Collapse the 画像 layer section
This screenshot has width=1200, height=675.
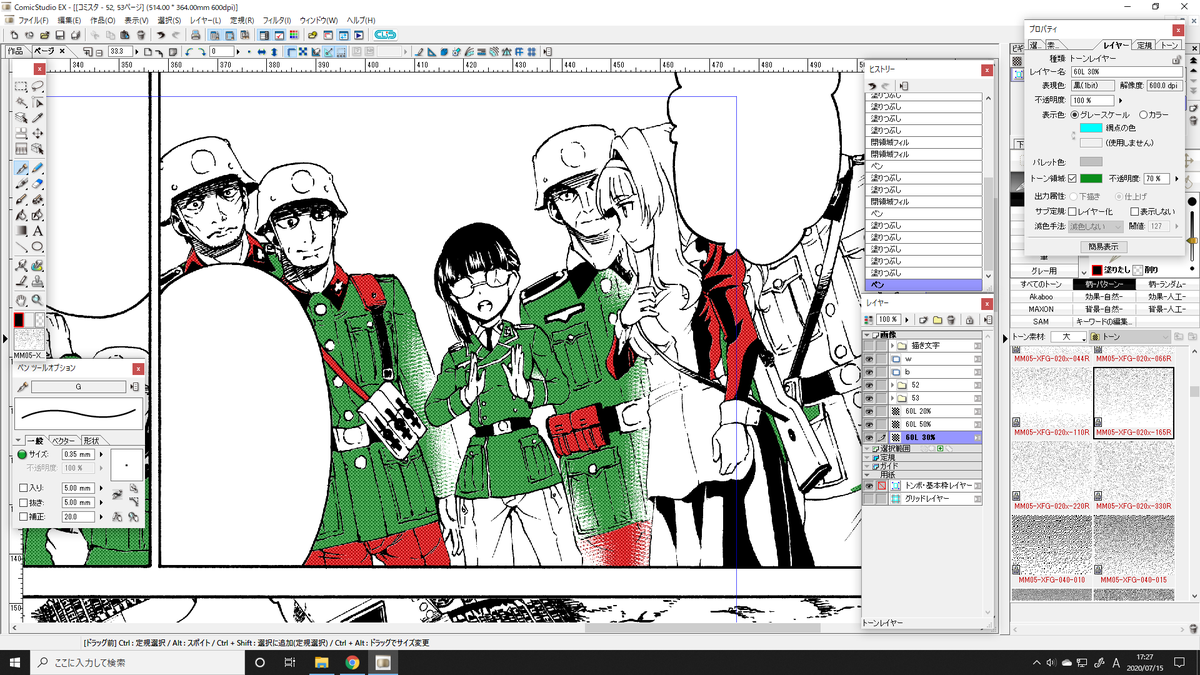click(868, 334)
